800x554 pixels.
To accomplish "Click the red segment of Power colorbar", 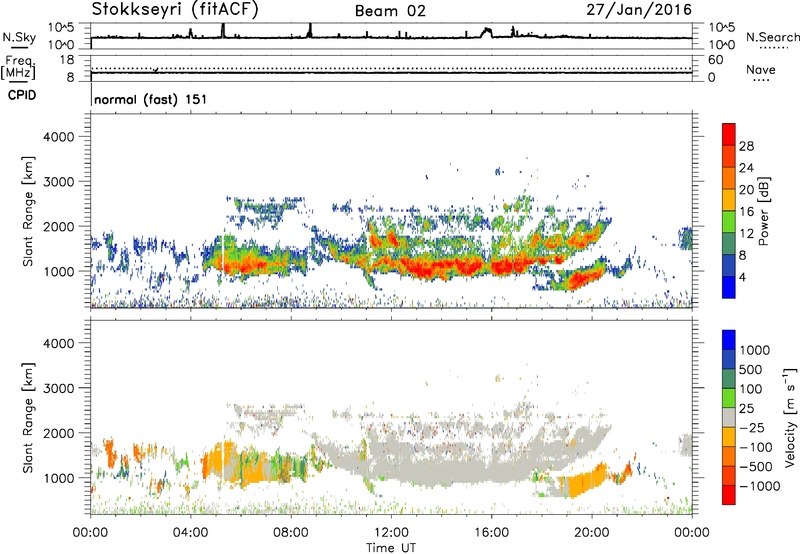I will pyautogui.click(x=729, y=134).
